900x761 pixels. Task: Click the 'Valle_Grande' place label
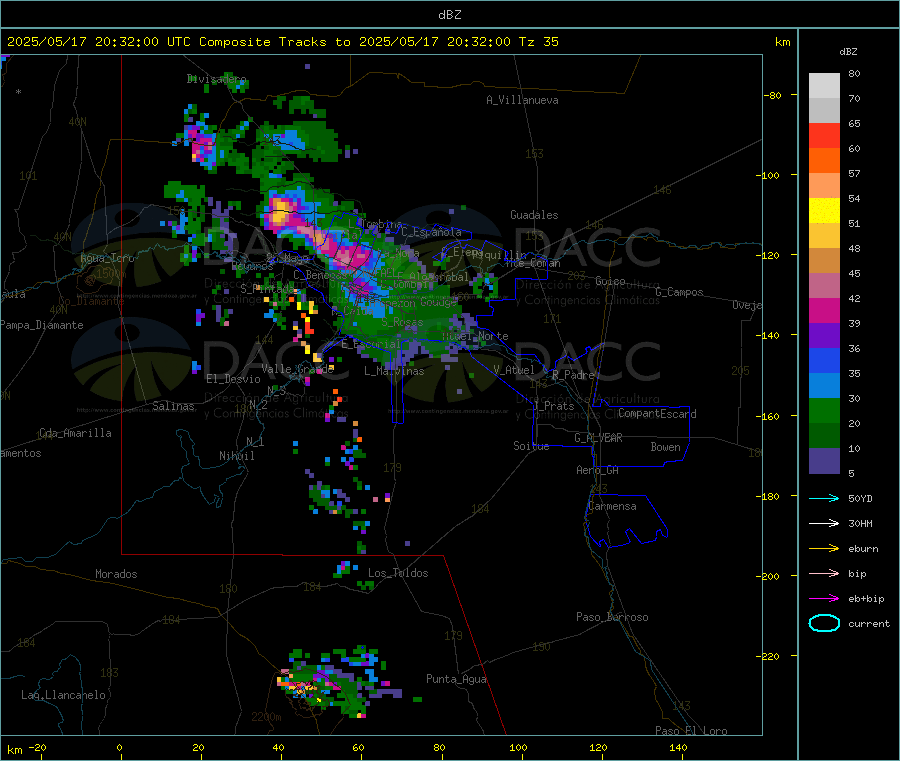297,369
